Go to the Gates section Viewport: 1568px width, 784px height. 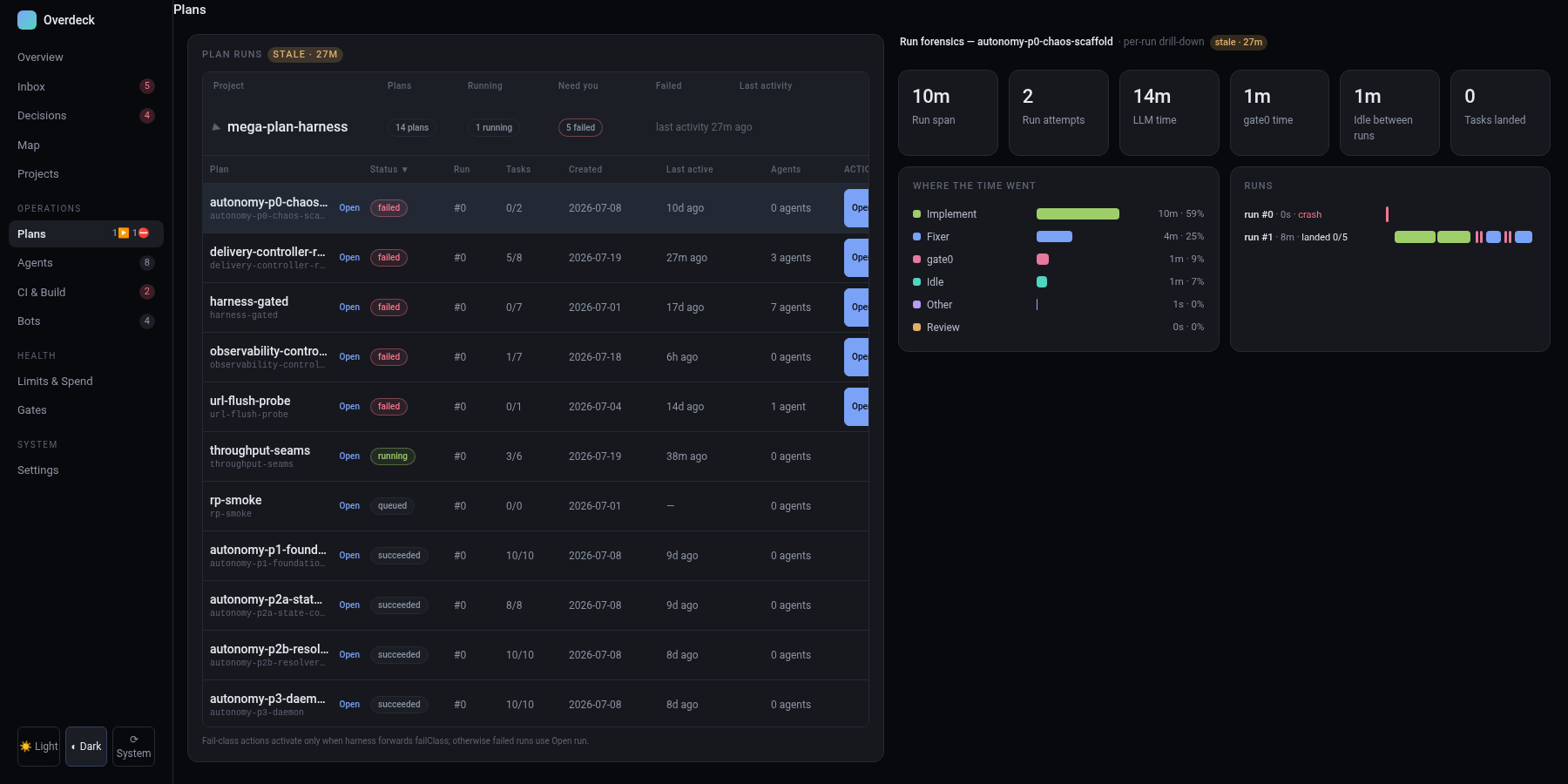[x=32, y=409]
